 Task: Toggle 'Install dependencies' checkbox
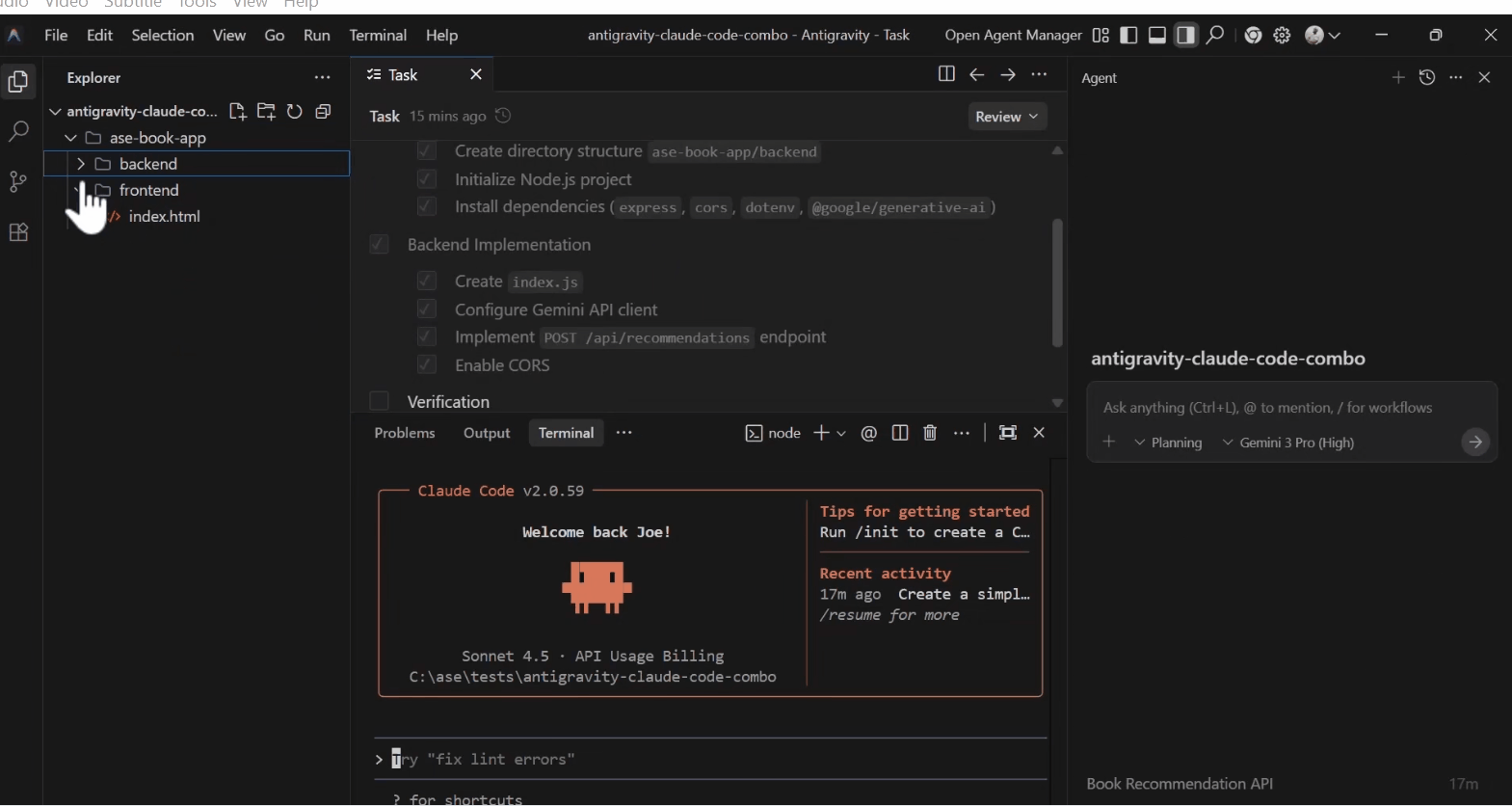(427, 206)
